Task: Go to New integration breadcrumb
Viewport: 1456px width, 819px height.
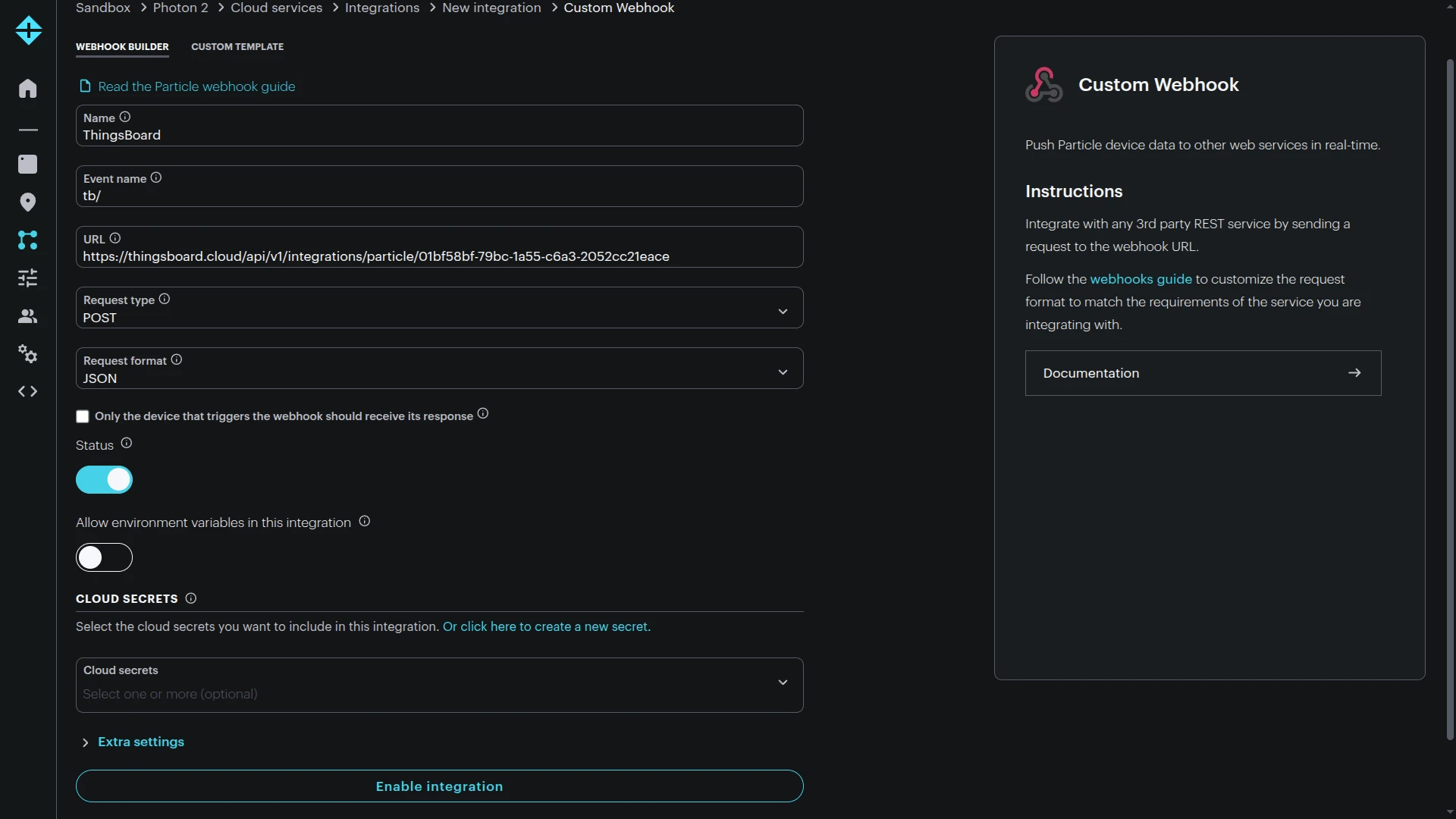Action: 492,8
